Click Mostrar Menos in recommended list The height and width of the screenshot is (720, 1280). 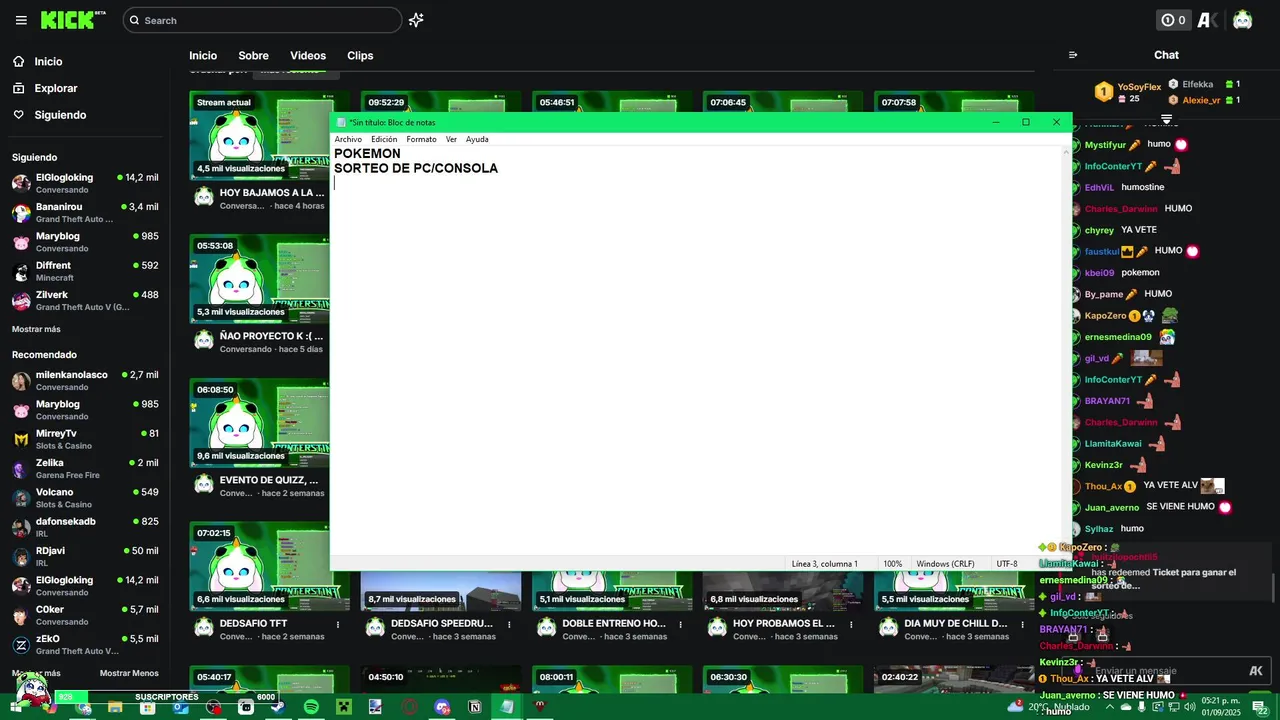coord(129,673)
